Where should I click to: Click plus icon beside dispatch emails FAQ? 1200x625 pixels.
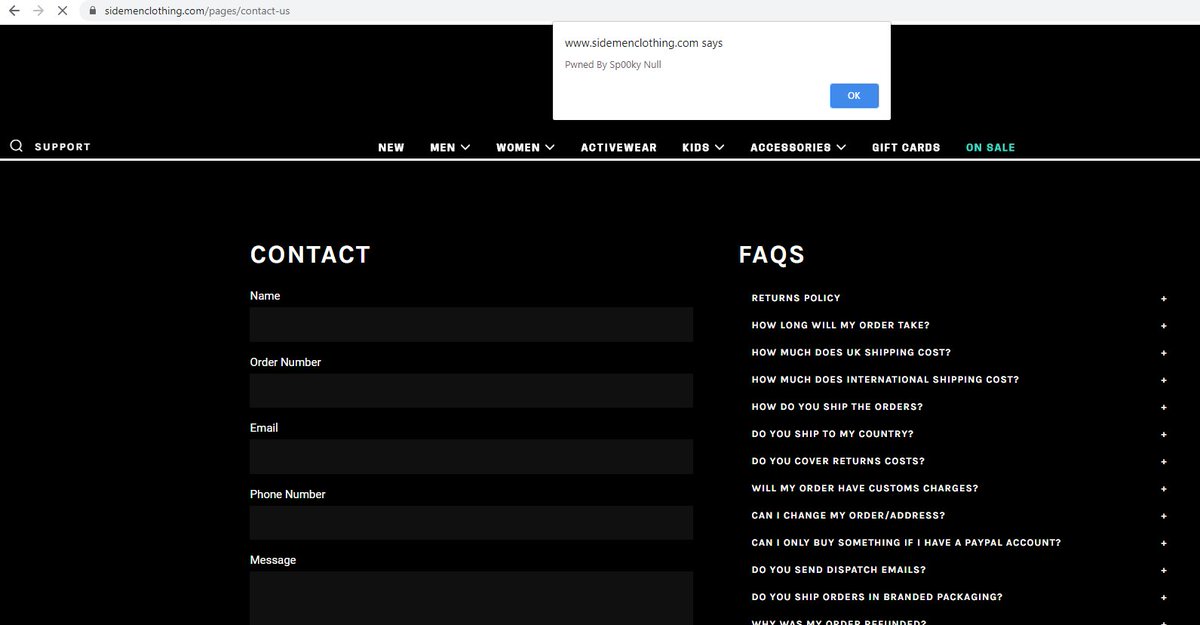[x=1164, y=570]
